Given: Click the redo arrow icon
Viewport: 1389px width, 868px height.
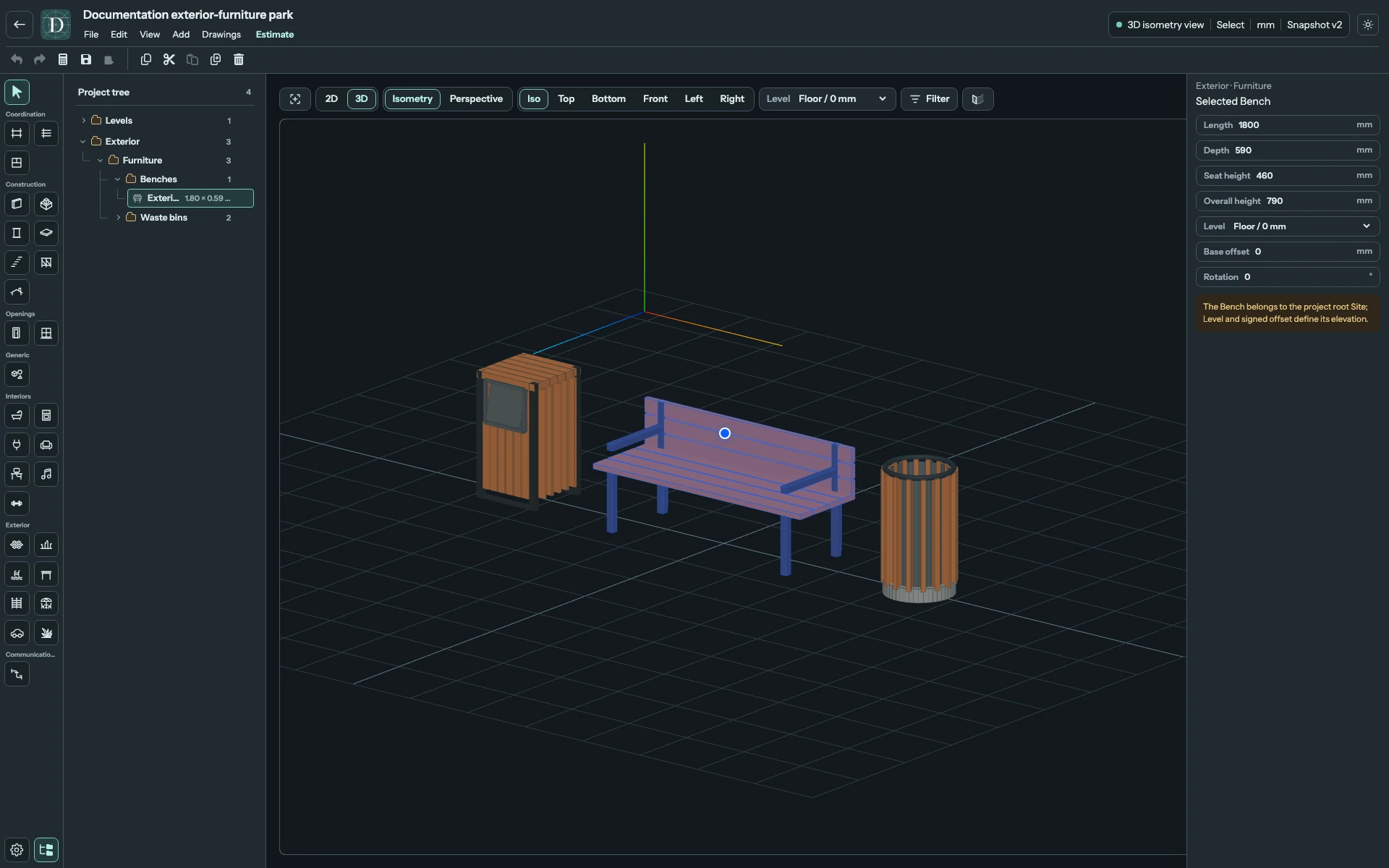Looking at the screenshot, I should (x=40, y=59).
